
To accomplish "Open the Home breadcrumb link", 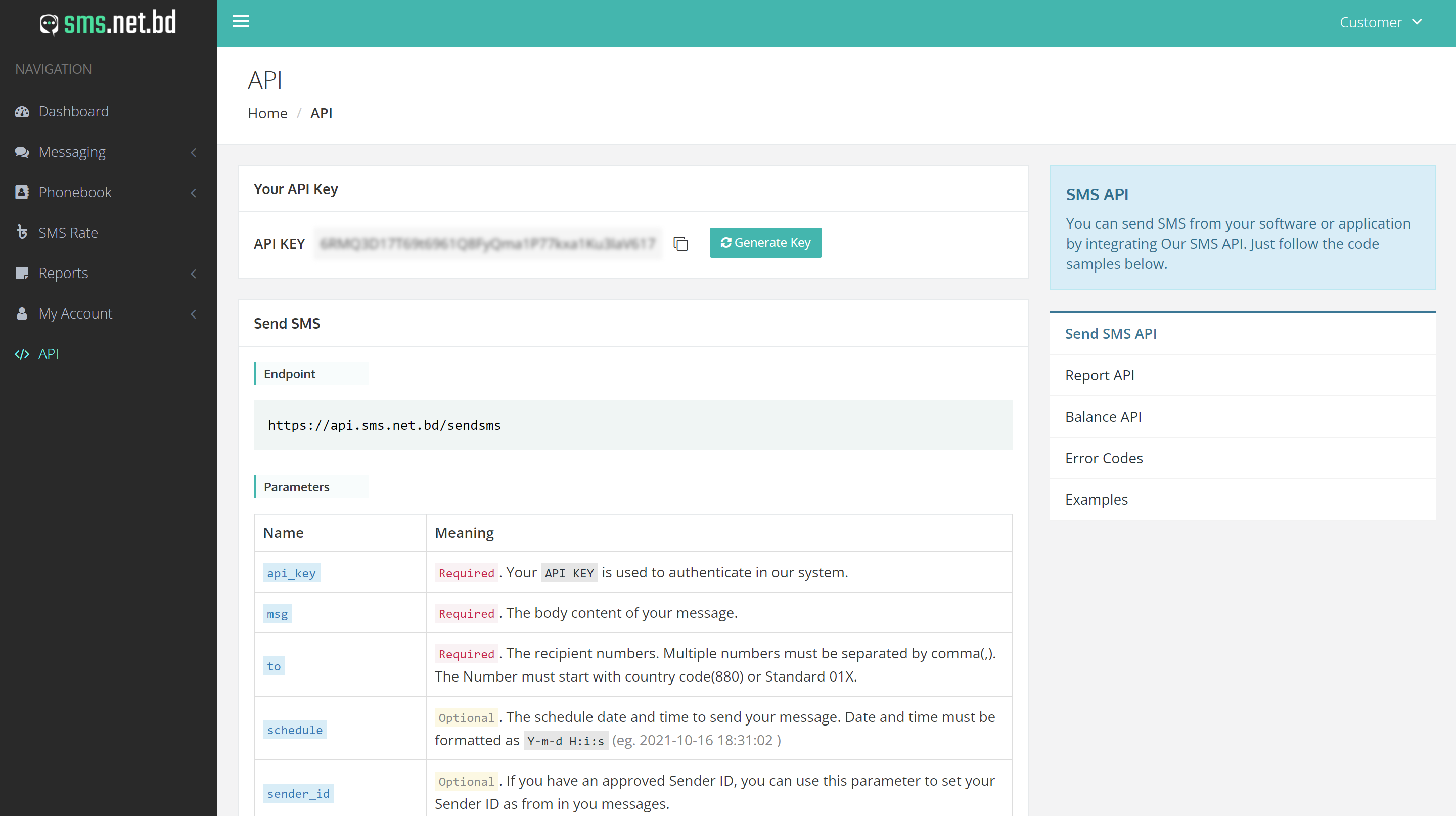I will [267, 113].
